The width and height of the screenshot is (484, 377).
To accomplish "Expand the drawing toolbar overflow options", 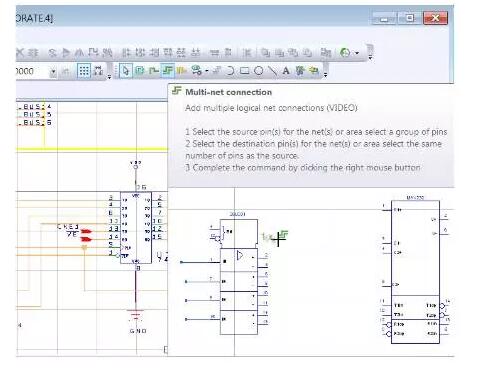I will [x=325, y=75].
